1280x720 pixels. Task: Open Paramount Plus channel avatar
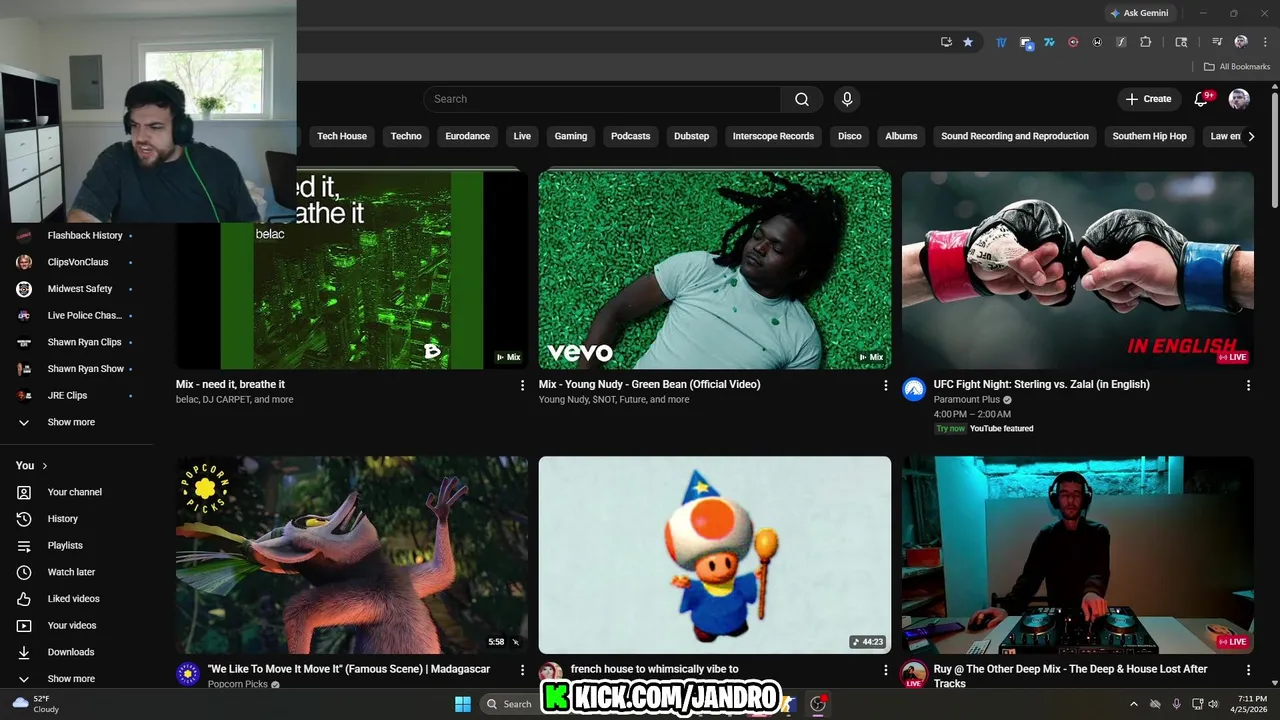[914, 389]
